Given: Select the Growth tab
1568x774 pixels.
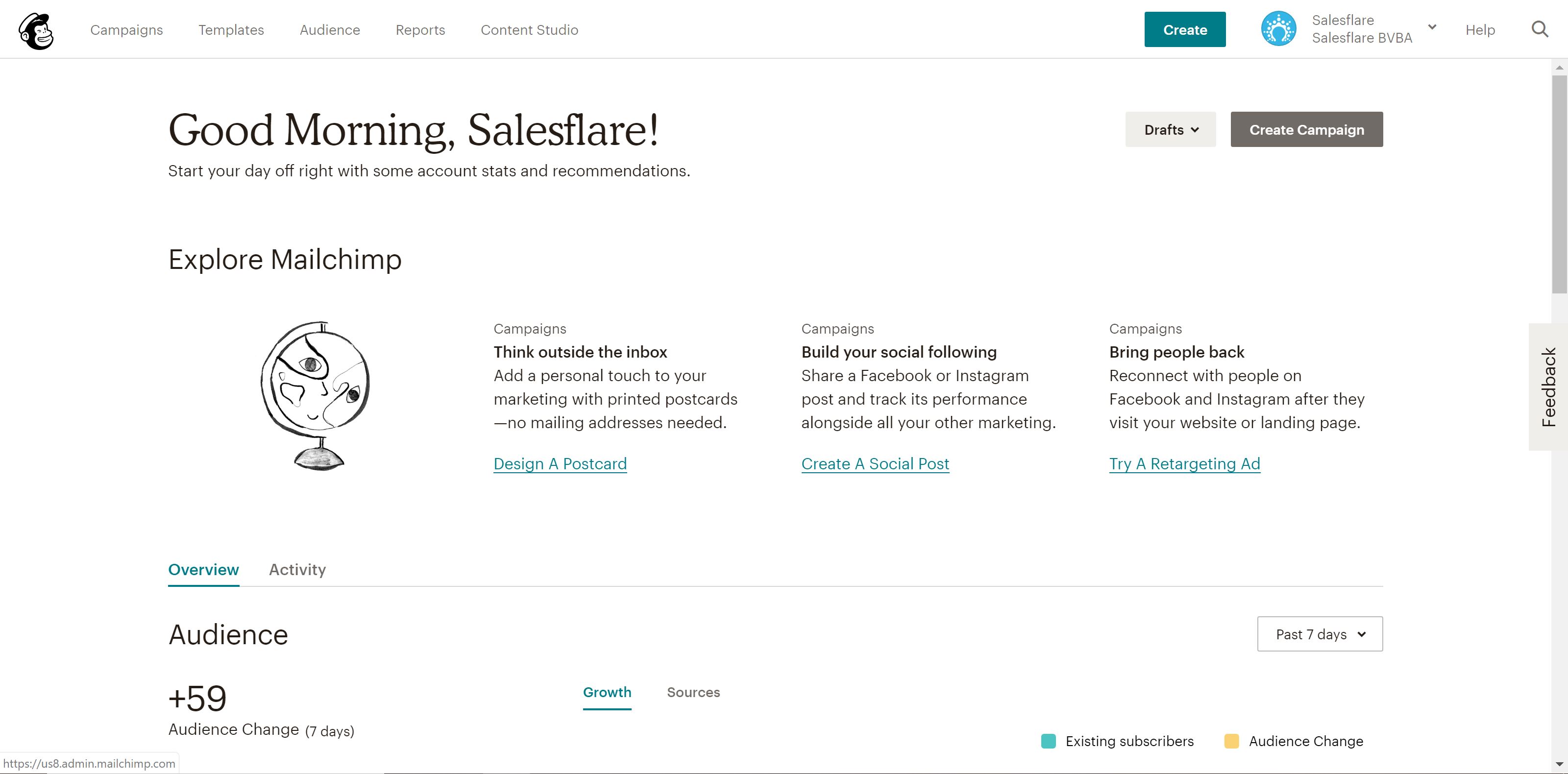Looking at the screenshot, I should 607,692.
